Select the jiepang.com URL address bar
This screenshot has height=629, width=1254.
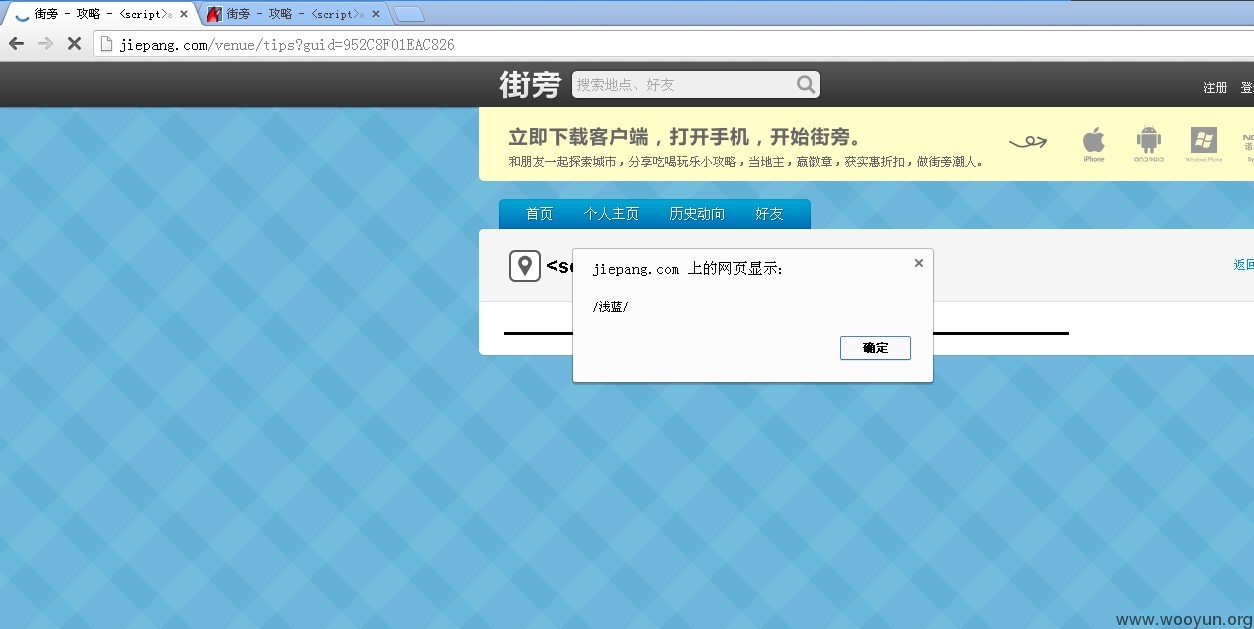[x=675, y=44]
